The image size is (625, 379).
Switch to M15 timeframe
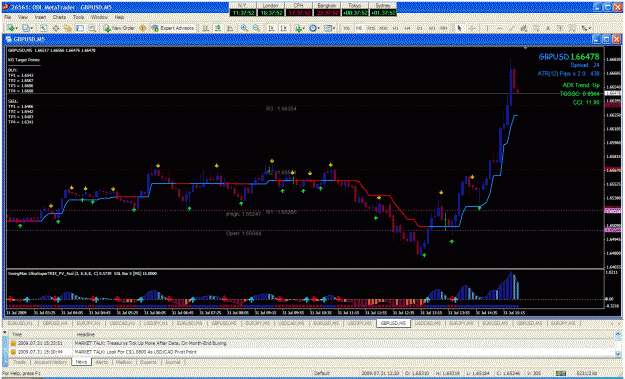[x=371, y=28]
